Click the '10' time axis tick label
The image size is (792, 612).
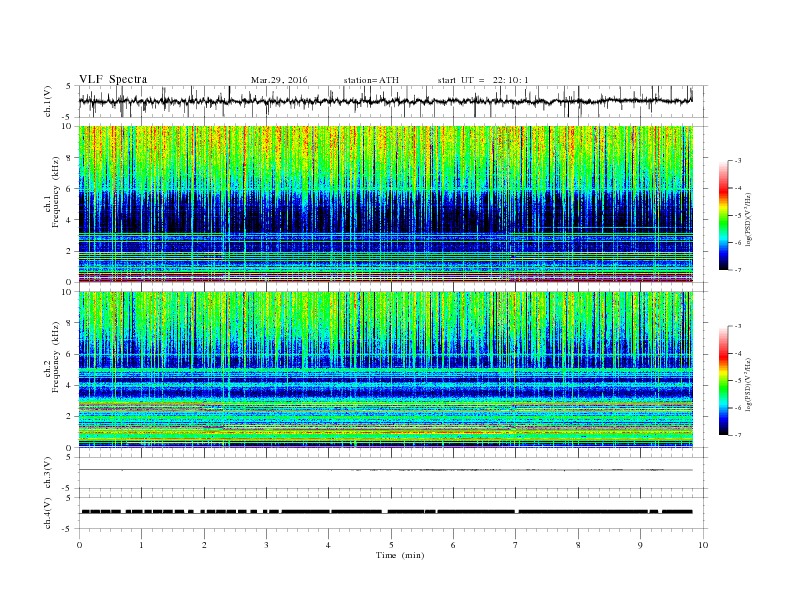(x=703, y=545)
